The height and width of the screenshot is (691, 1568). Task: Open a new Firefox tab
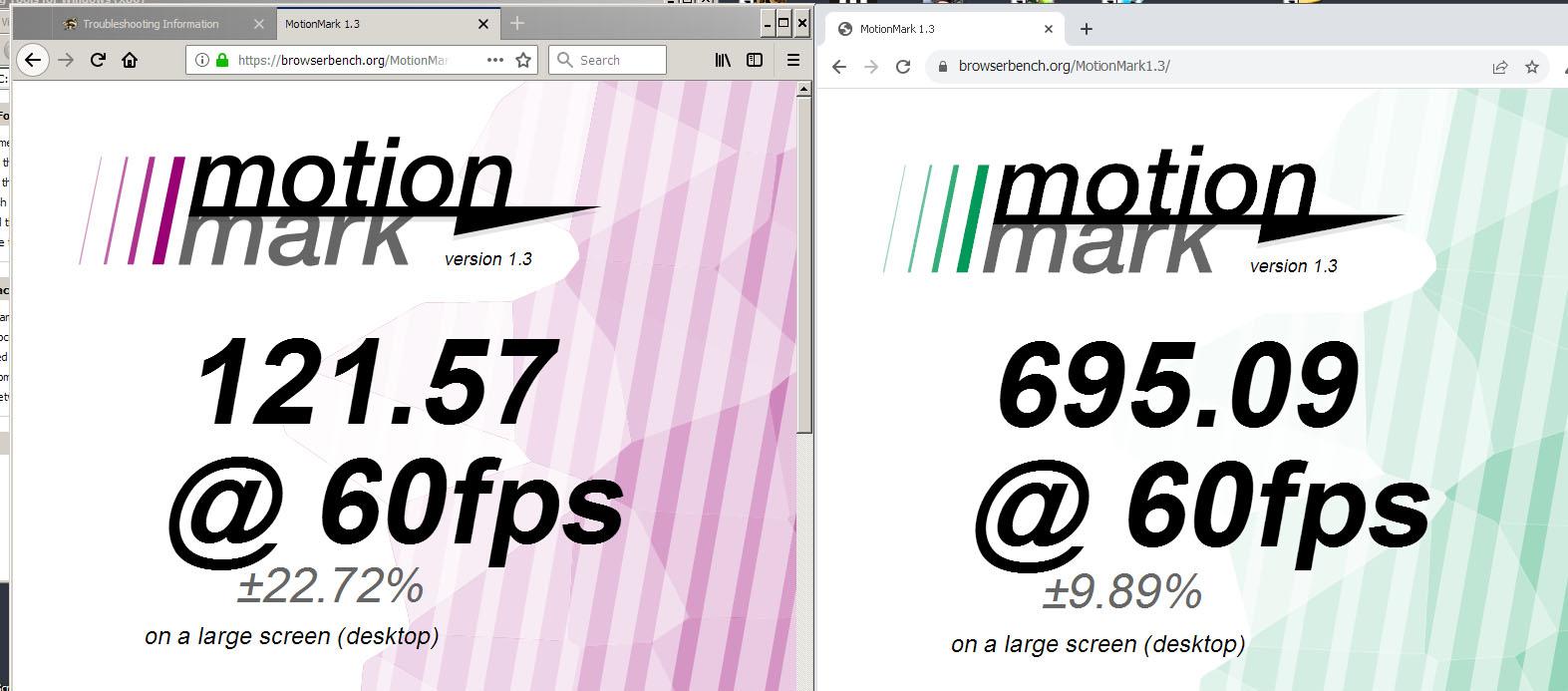(516, 23)
